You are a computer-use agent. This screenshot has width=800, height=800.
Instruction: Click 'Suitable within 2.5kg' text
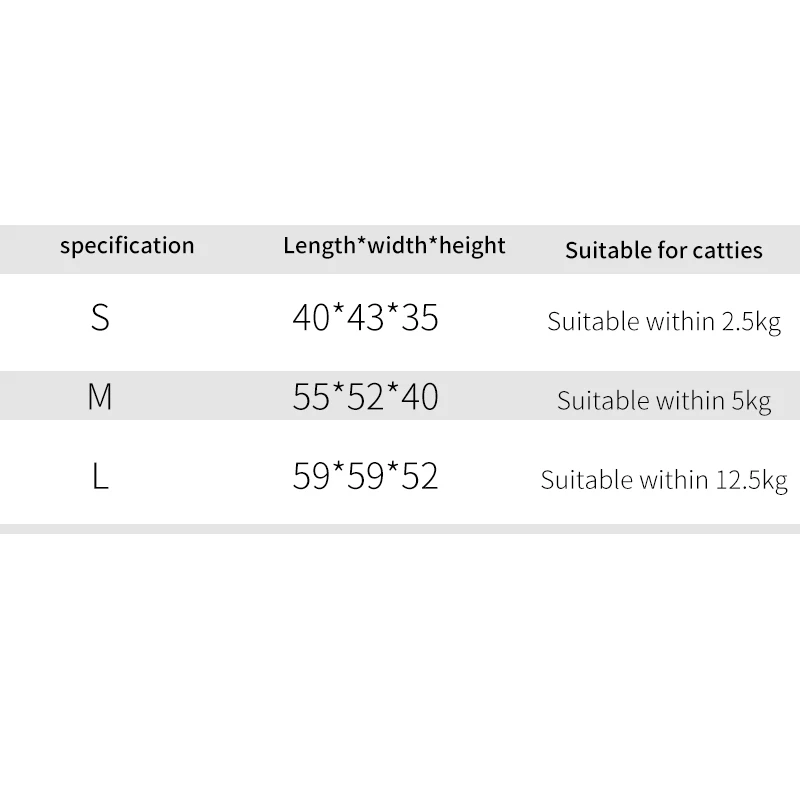coord(663,322)
